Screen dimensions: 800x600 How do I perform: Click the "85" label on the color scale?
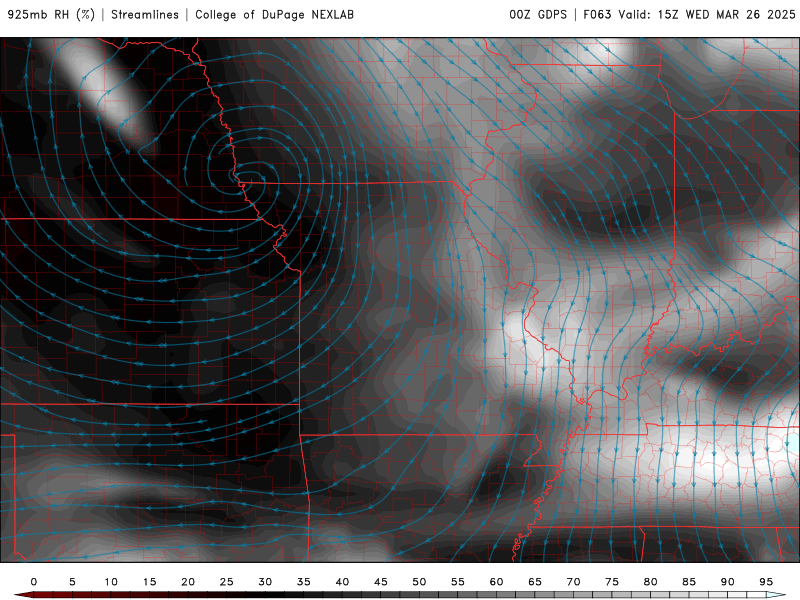689,582
